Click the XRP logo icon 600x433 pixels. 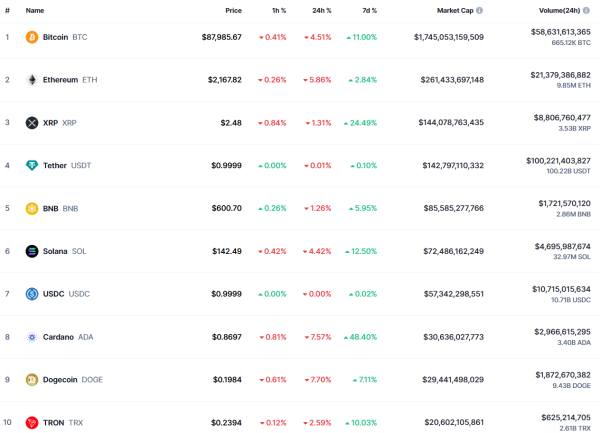tap(32, 123)
